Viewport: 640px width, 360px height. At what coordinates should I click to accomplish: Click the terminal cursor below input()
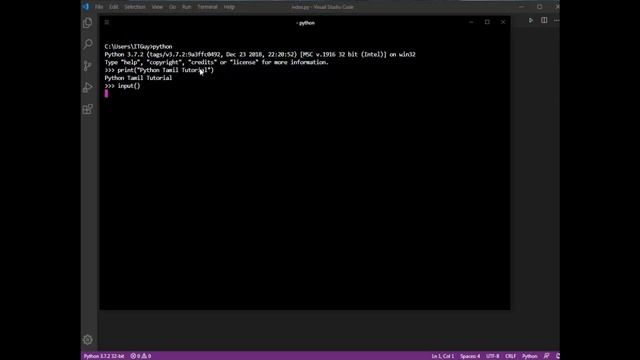tap(106, 93)
